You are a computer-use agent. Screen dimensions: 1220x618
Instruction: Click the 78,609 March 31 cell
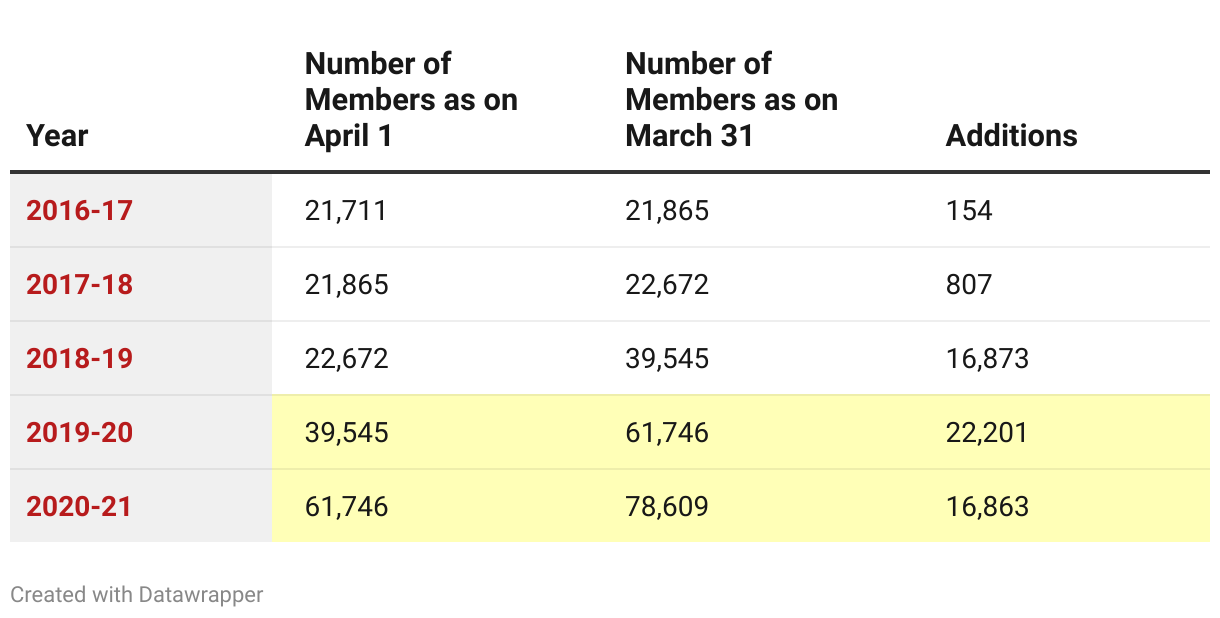[667, 507]
